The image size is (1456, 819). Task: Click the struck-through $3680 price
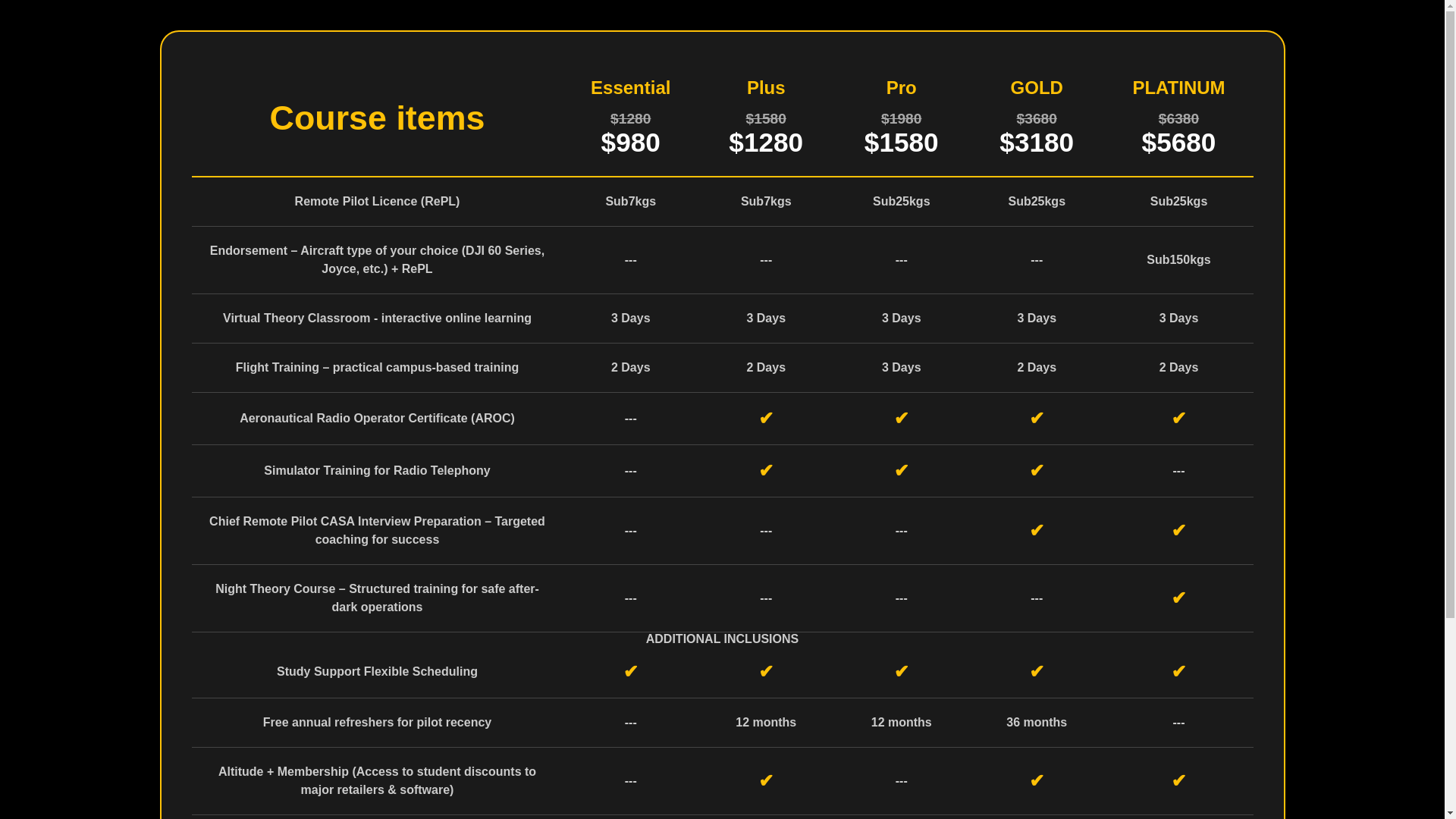[x=1037, y=119]
